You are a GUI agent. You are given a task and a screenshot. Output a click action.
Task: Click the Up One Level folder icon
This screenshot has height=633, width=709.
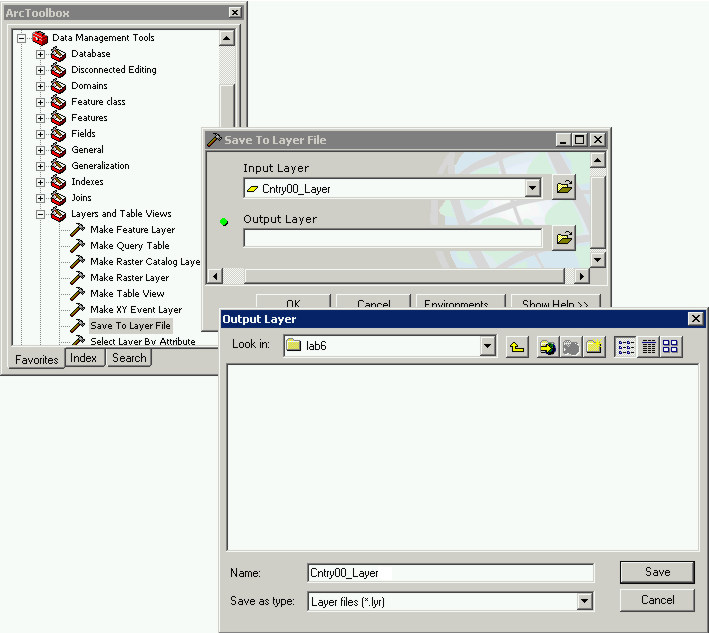(517, 347)
